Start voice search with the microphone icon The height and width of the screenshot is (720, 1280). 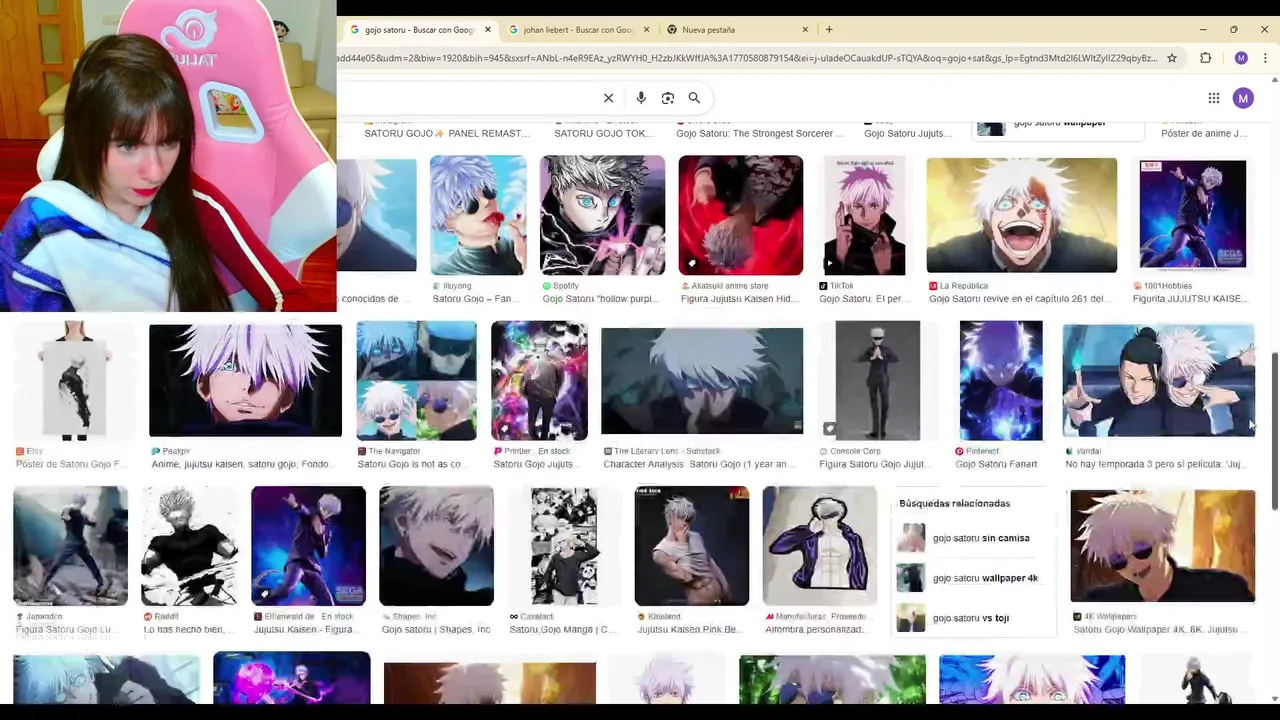pyautogui.click(x=641, y=98)
